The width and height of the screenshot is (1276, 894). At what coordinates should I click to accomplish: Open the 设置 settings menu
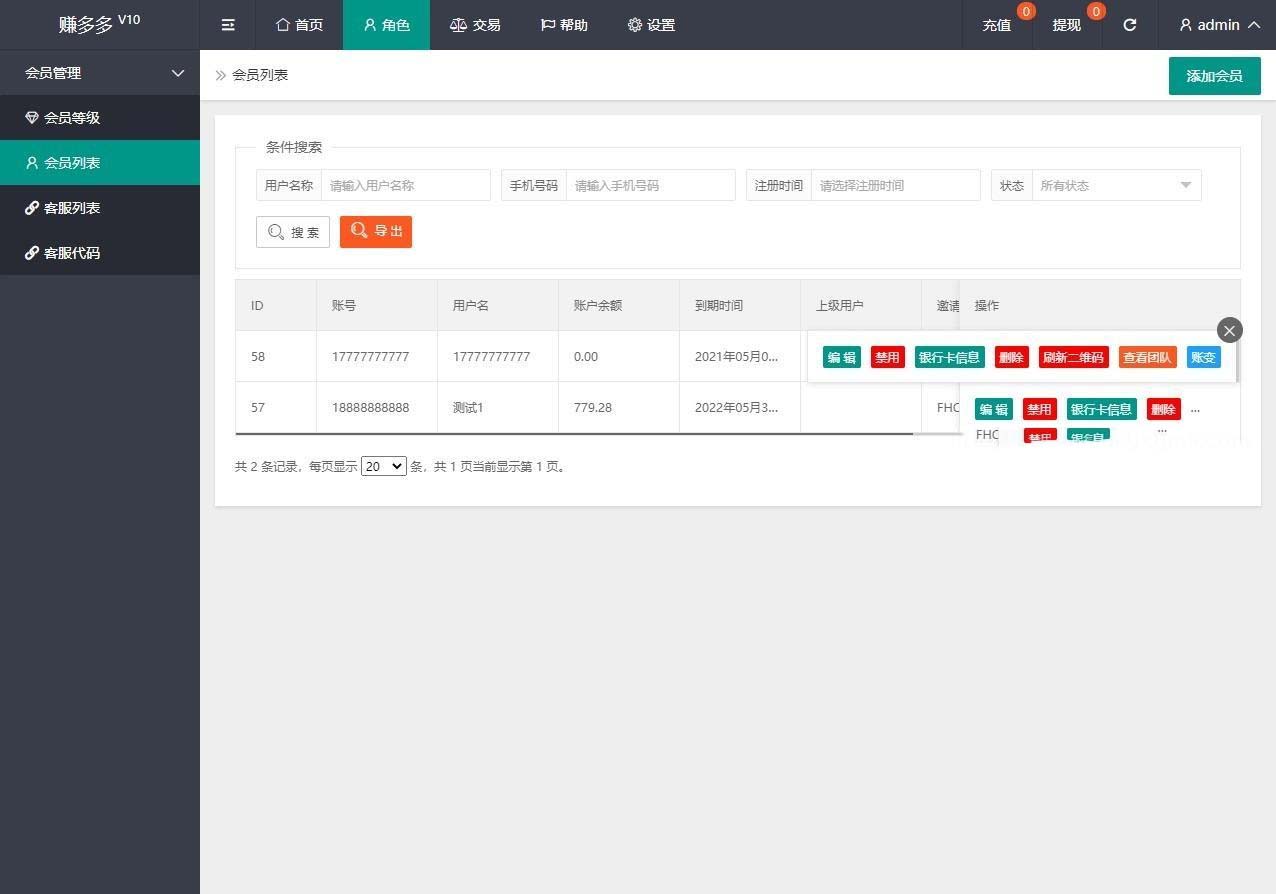(651, 25)
